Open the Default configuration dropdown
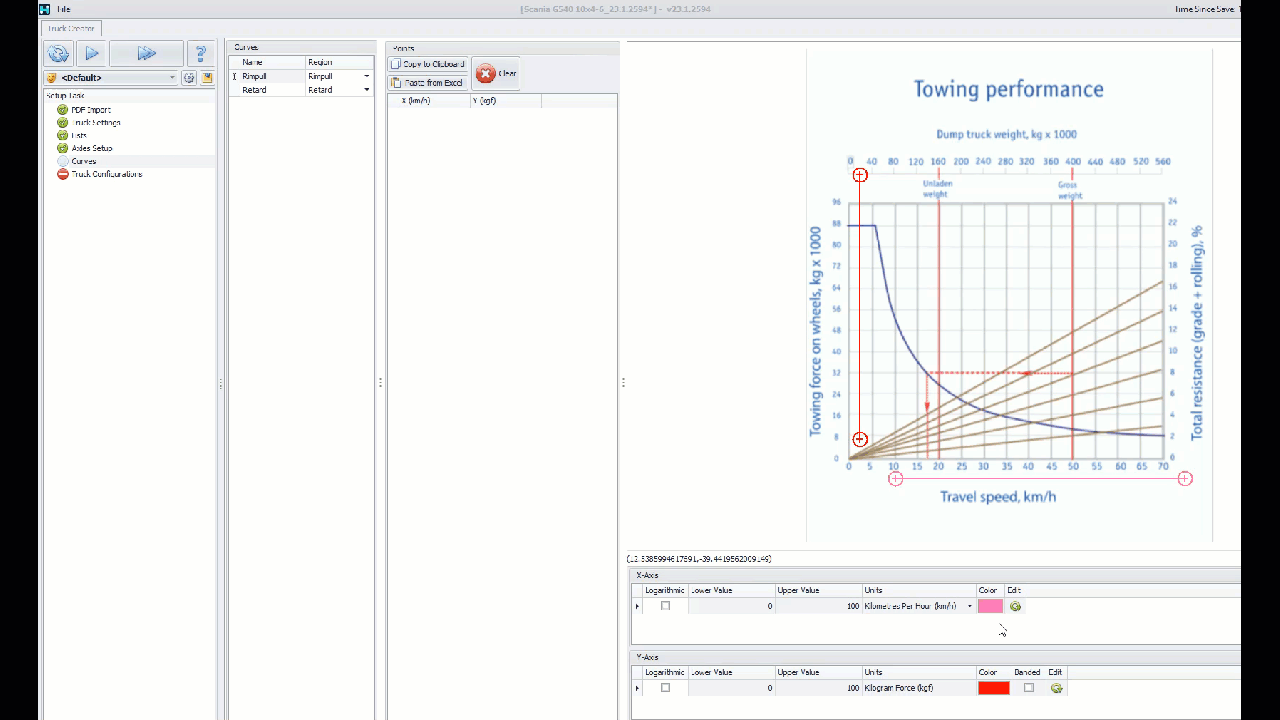Viewport: 1280px width, 720px height. [x=172, y=78]
